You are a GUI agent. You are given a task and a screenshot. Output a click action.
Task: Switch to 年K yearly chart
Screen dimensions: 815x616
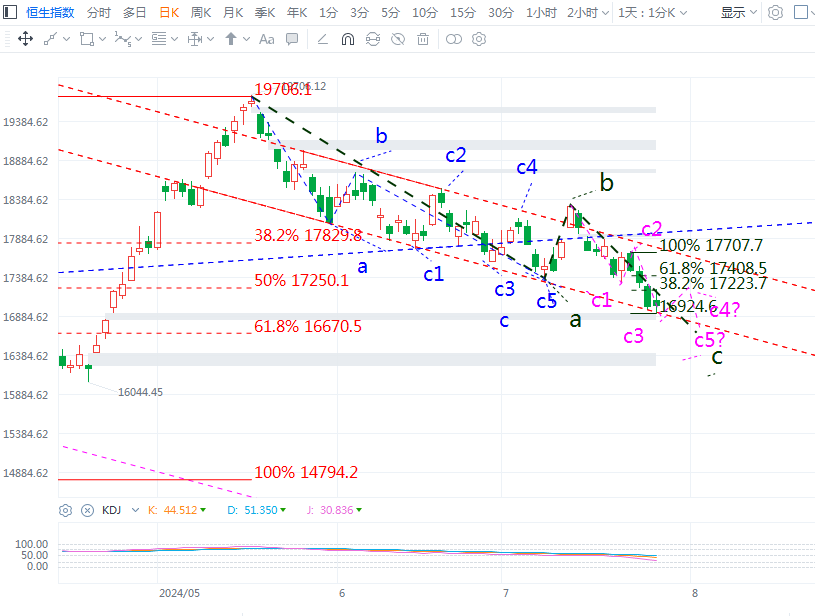[297, 12]
